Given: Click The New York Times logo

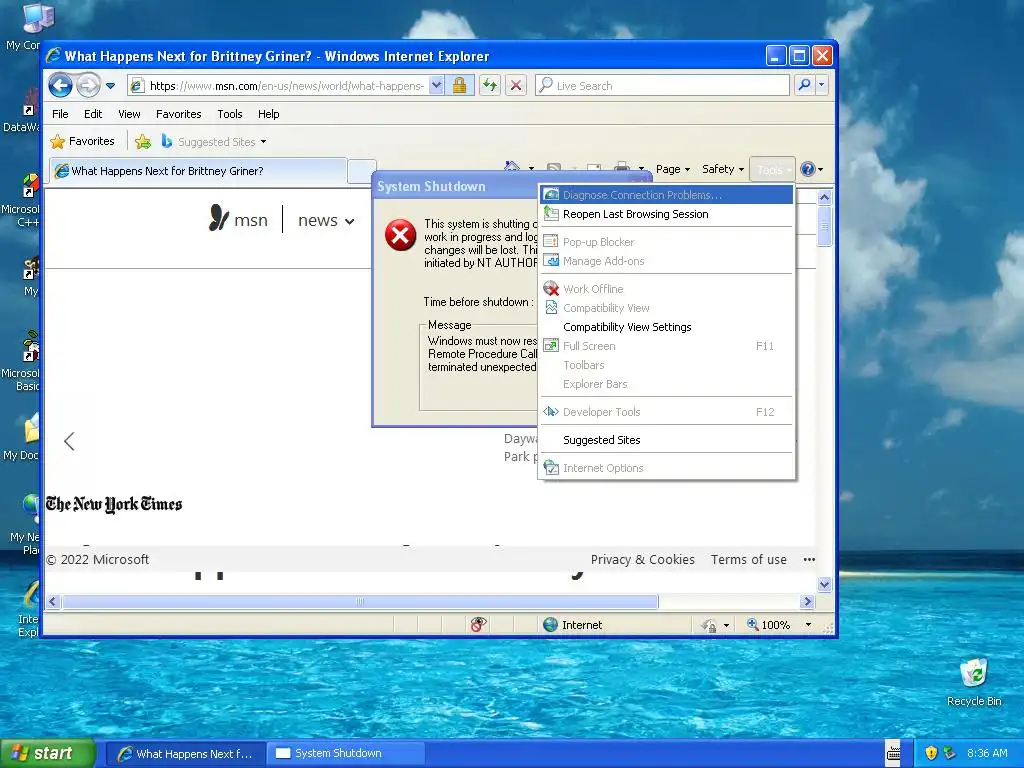Looking at the screenshot, I should (x=114, y=504).
